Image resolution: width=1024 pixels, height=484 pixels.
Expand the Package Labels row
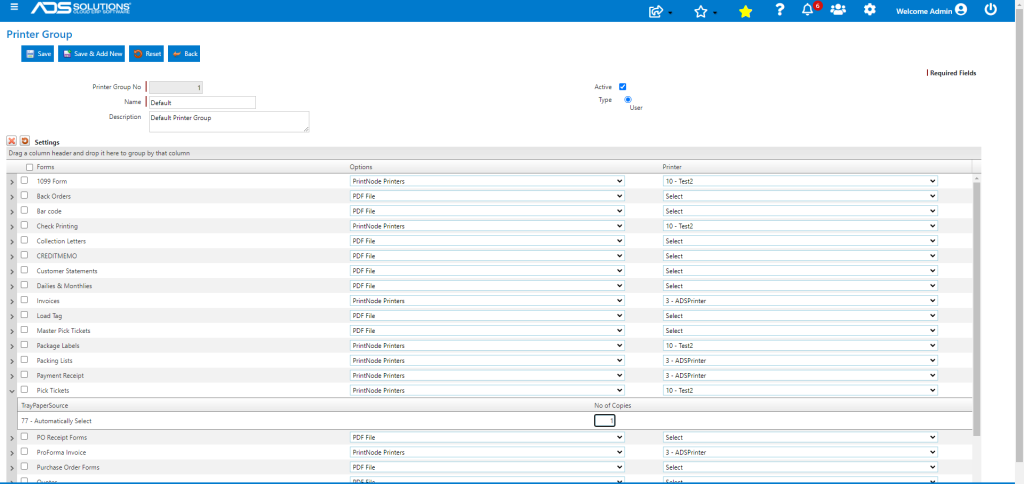[12, 346]
